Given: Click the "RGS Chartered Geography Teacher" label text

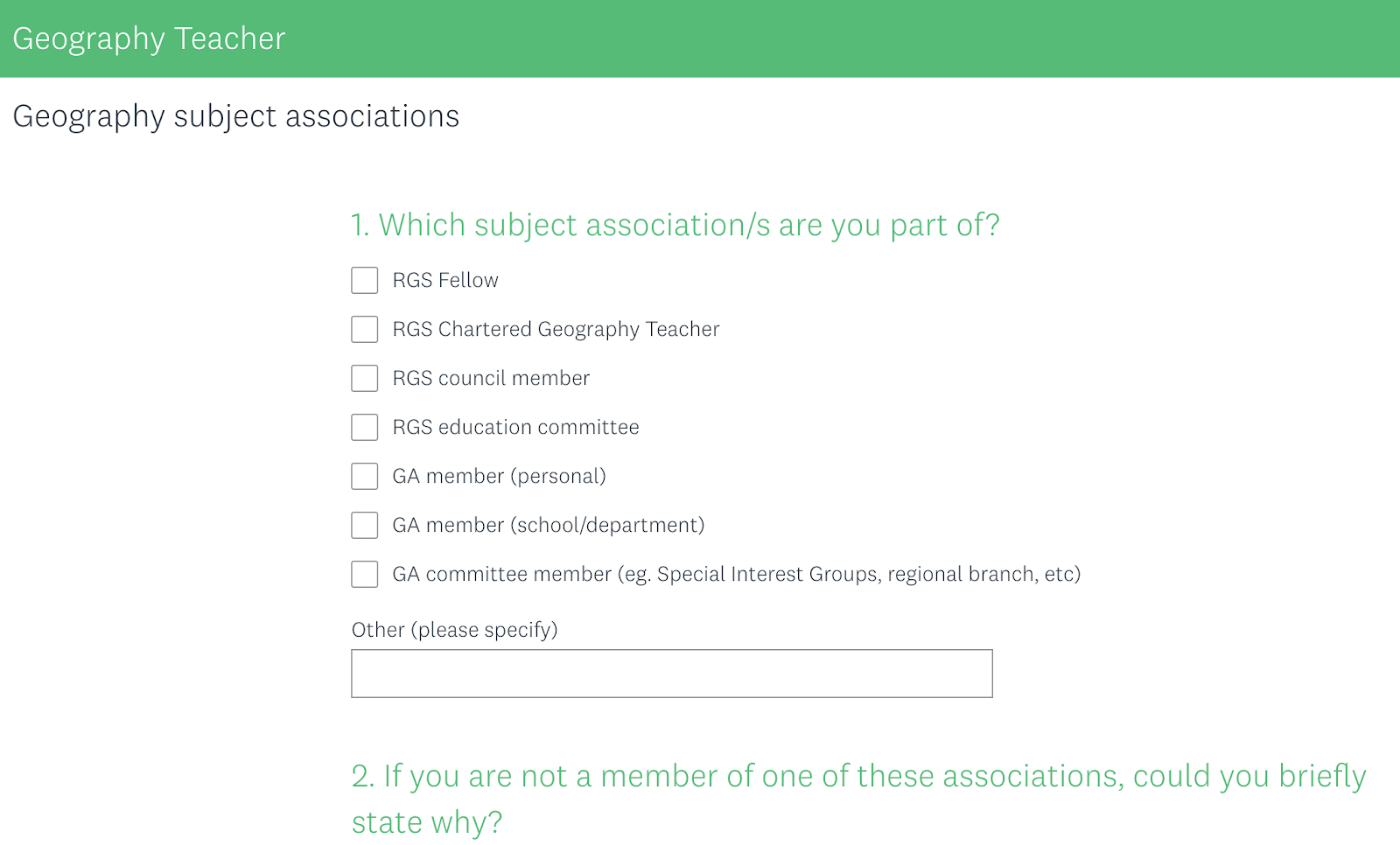Looking at the screenshot, I should tap(556, 329).
